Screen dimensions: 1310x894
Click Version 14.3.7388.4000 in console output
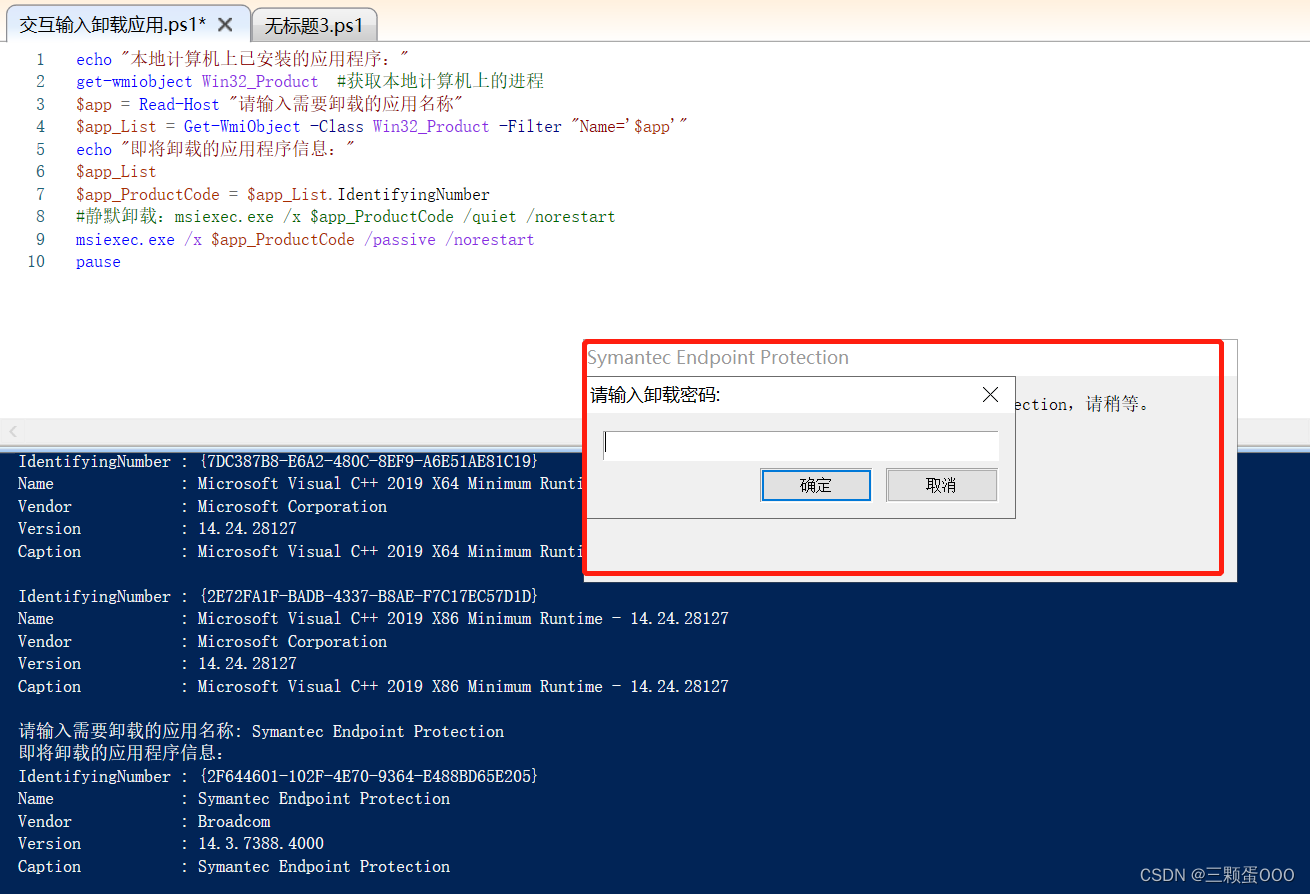pos(171,843)
